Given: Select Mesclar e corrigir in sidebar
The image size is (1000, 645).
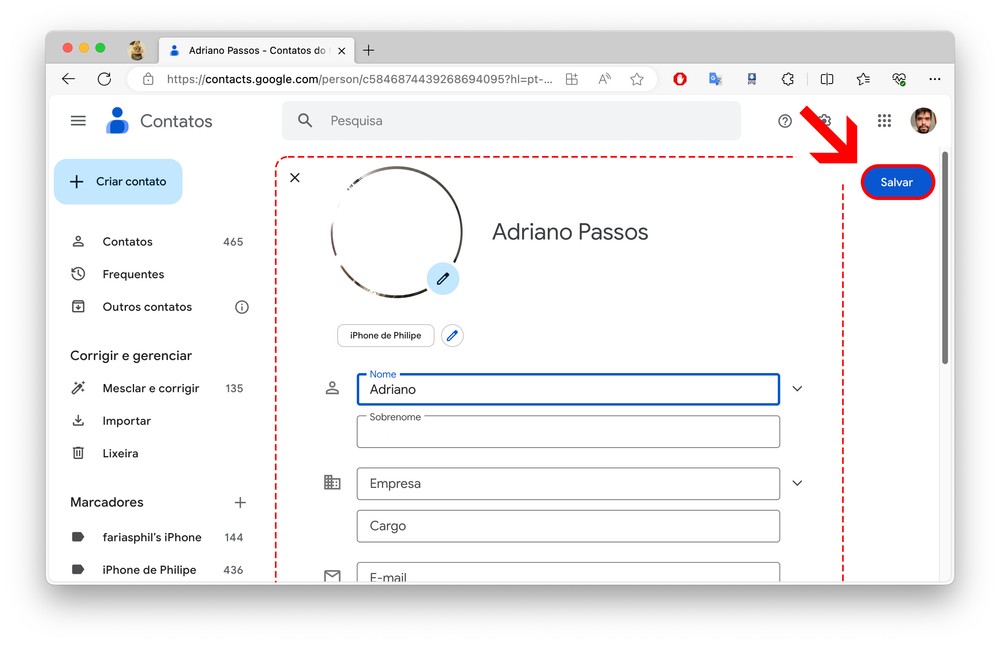Looking at the screenshot, I should [150, 388].
